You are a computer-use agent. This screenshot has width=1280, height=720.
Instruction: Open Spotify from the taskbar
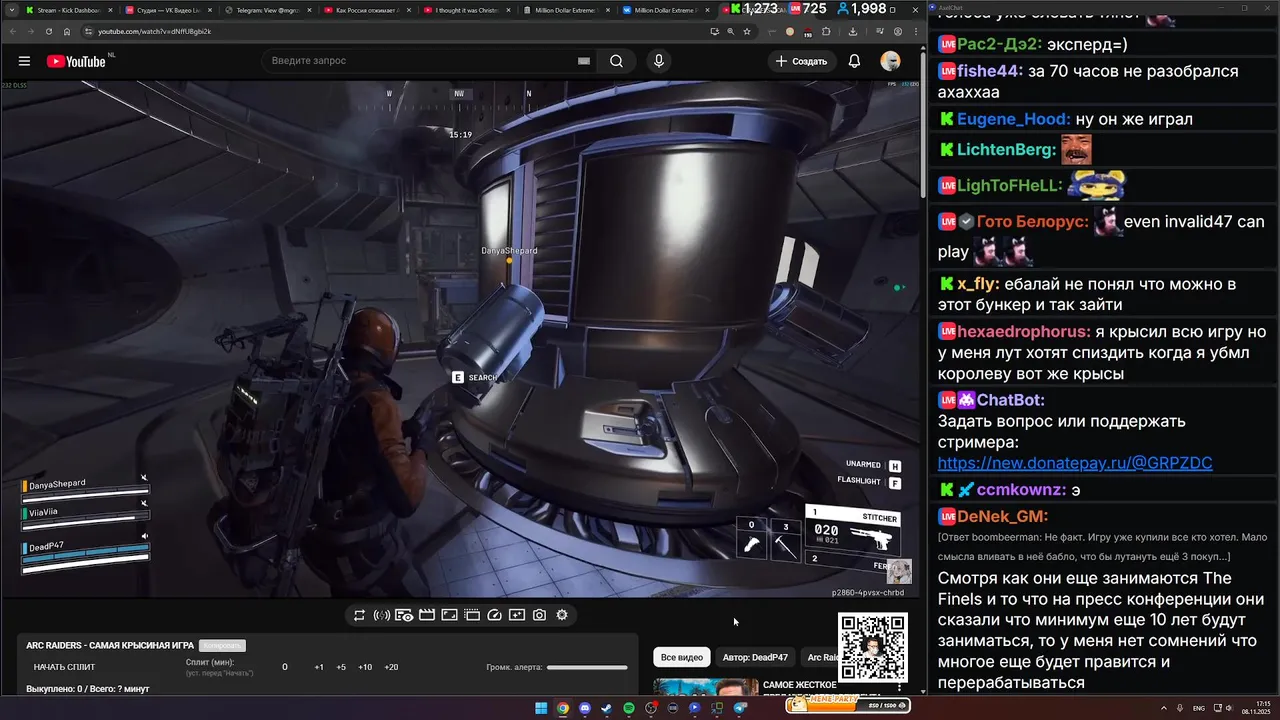629,708
